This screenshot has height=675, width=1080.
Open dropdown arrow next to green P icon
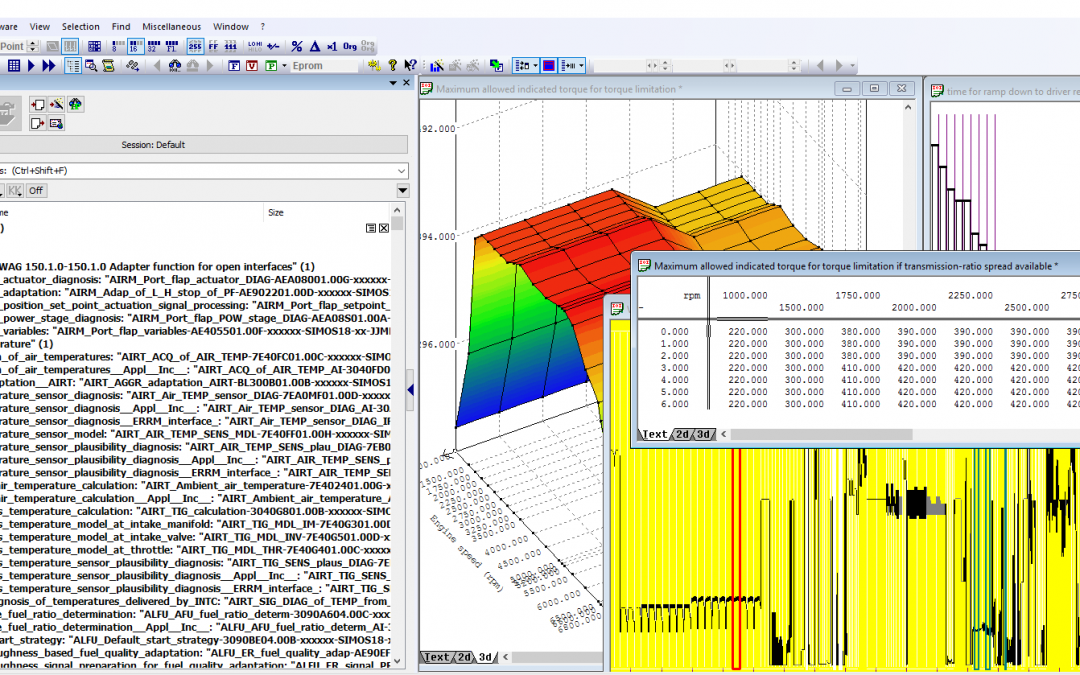click(x=284, y=65)
